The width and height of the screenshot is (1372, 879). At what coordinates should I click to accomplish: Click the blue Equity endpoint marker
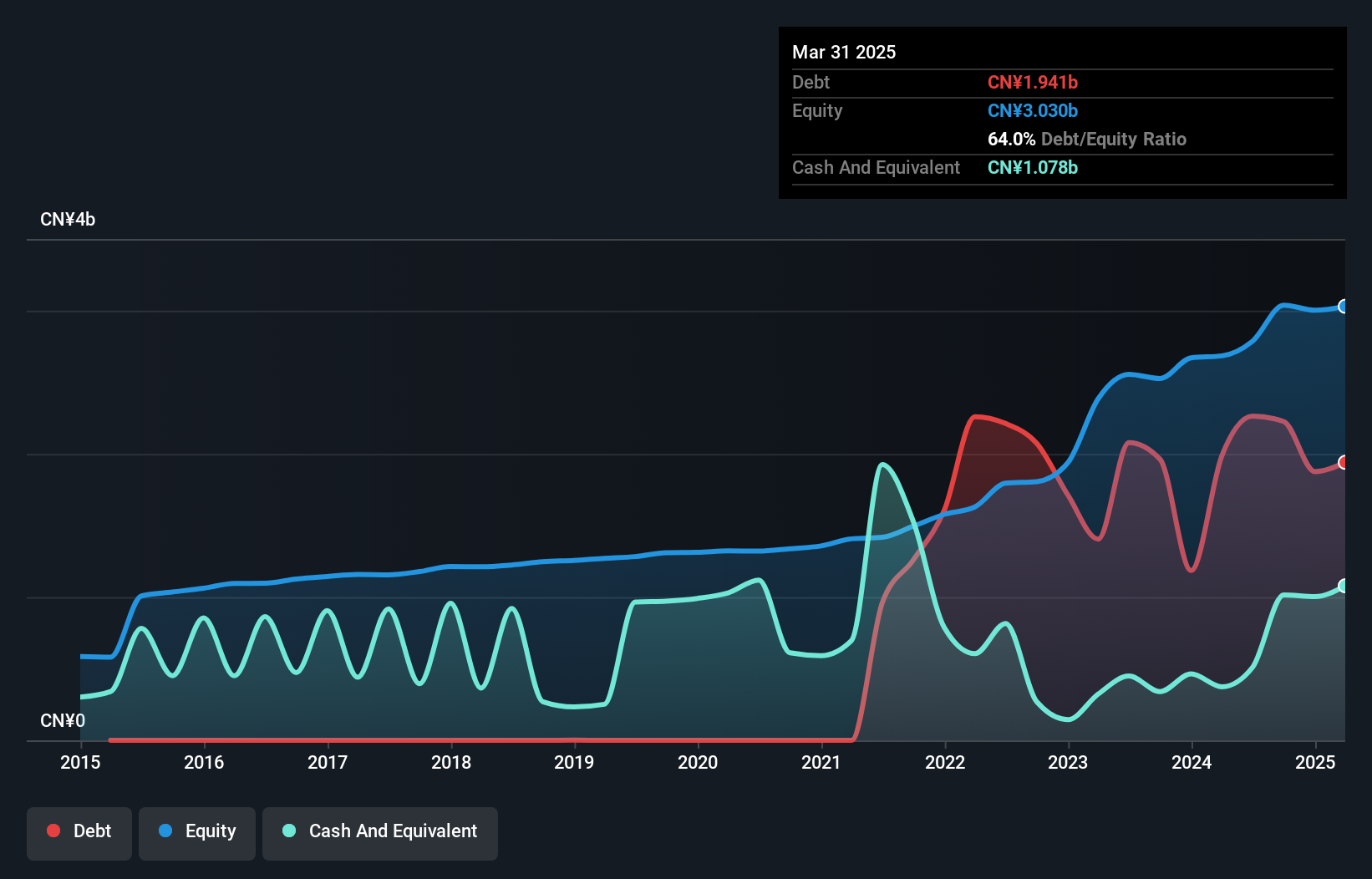[1344, 307]
